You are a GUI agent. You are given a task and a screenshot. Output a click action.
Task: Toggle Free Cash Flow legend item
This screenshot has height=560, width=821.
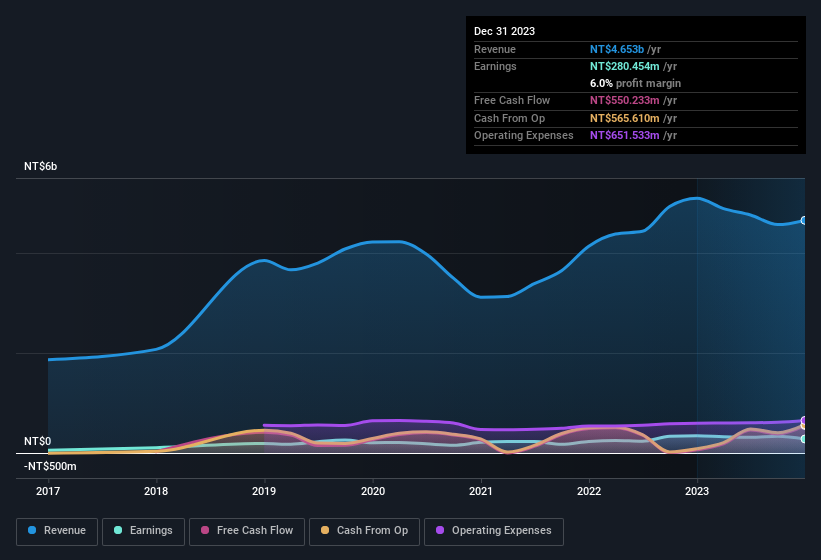click(x=249, y=531)
